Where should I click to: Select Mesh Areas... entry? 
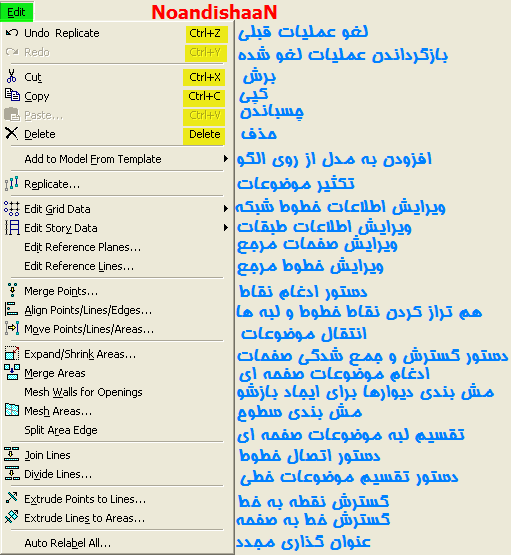[58, 411]
